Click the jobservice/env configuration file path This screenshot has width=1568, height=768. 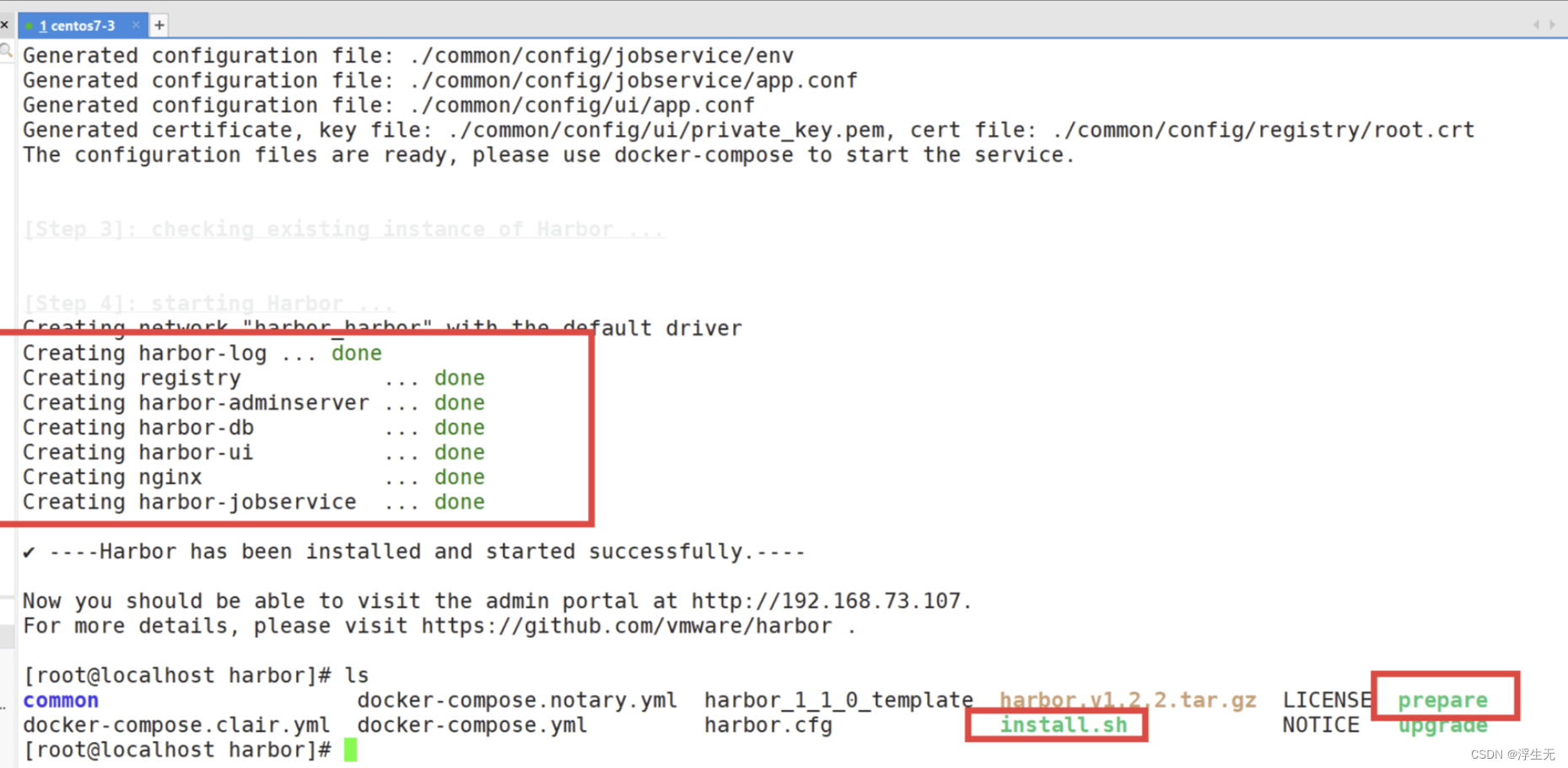(x=601, y=56)
